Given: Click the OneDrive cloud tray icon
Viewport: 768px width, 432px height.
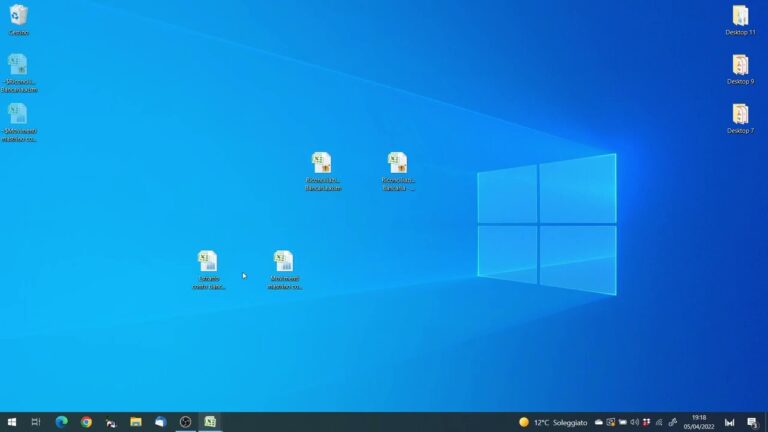Looking at the screenshot, I should tap(599, 422).
